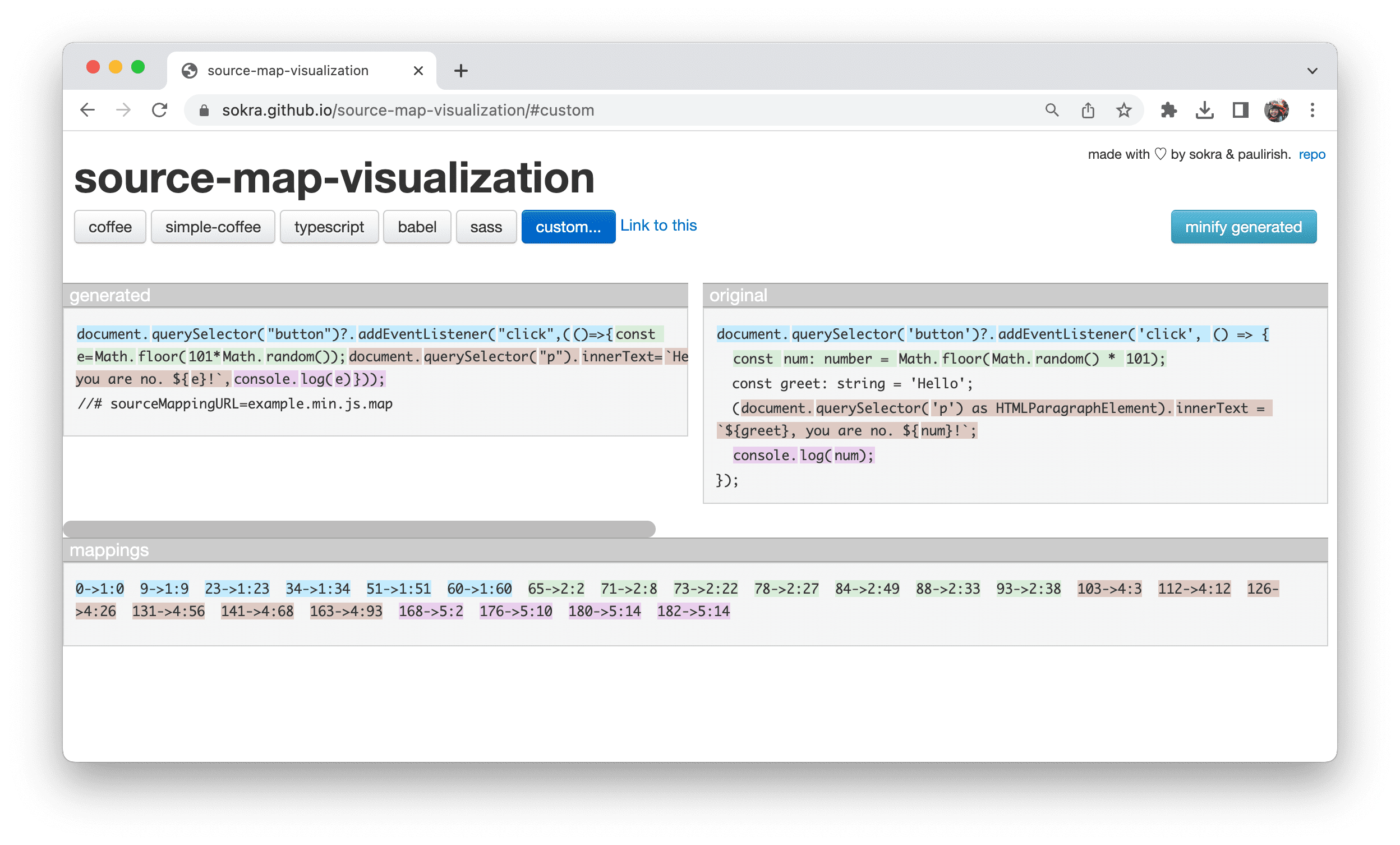Click the browser reload icon

tap(160, 110)
